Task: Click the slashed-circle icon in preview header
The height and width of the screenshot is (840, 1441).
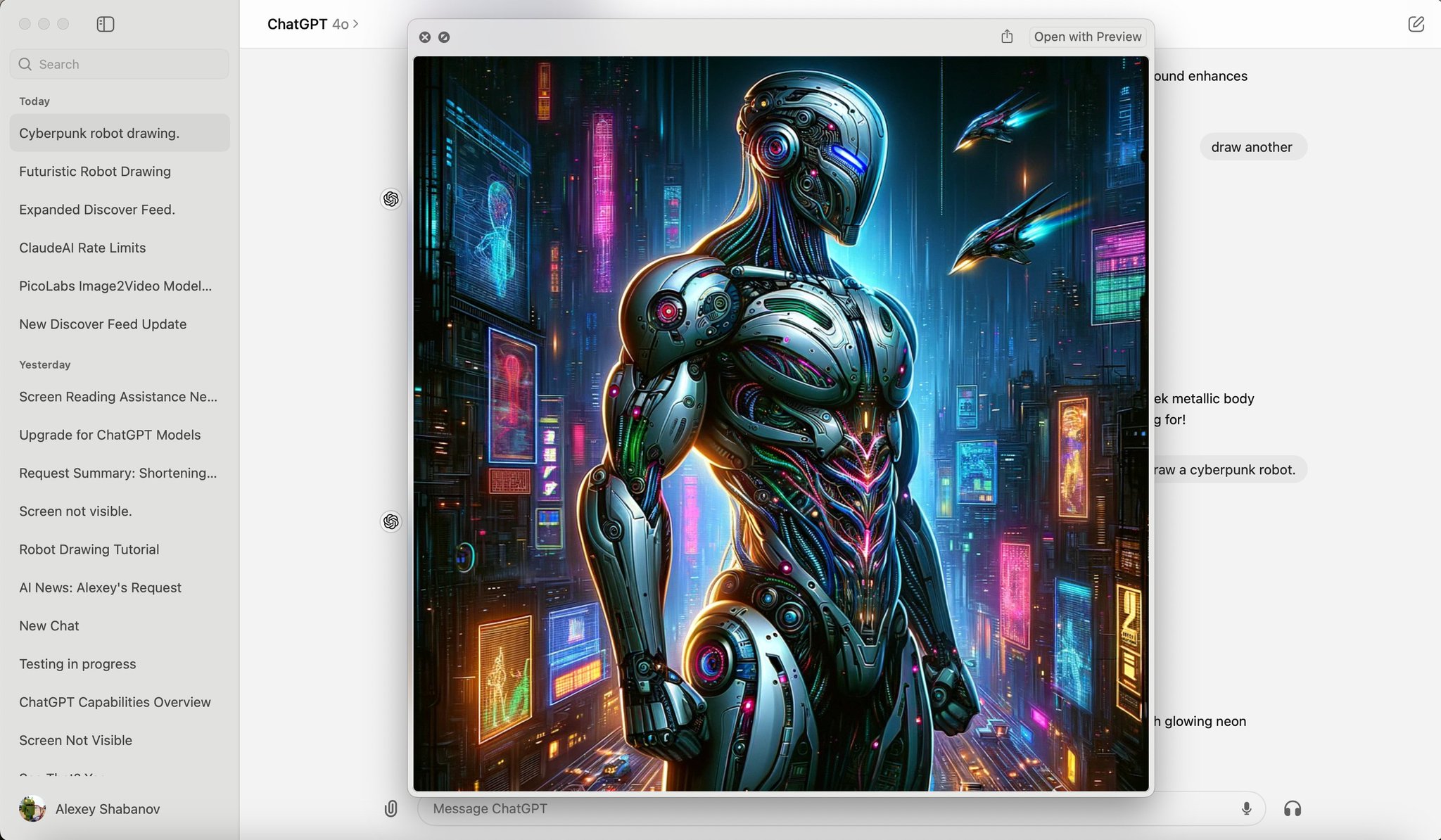Action: tap(444, 37)
